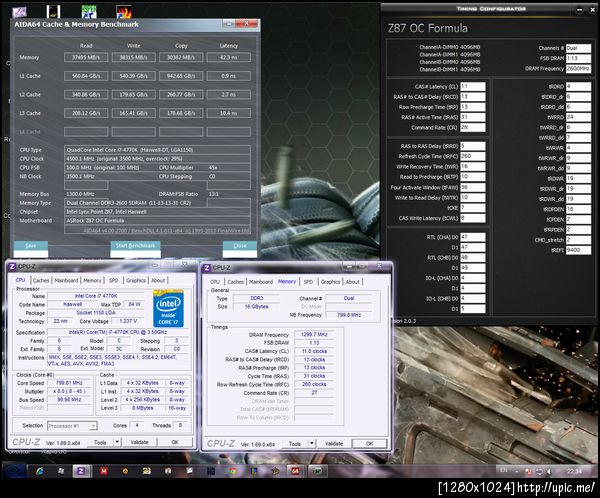Switch to Caches tab in left CPU-Z

click(x=40, y=280)
